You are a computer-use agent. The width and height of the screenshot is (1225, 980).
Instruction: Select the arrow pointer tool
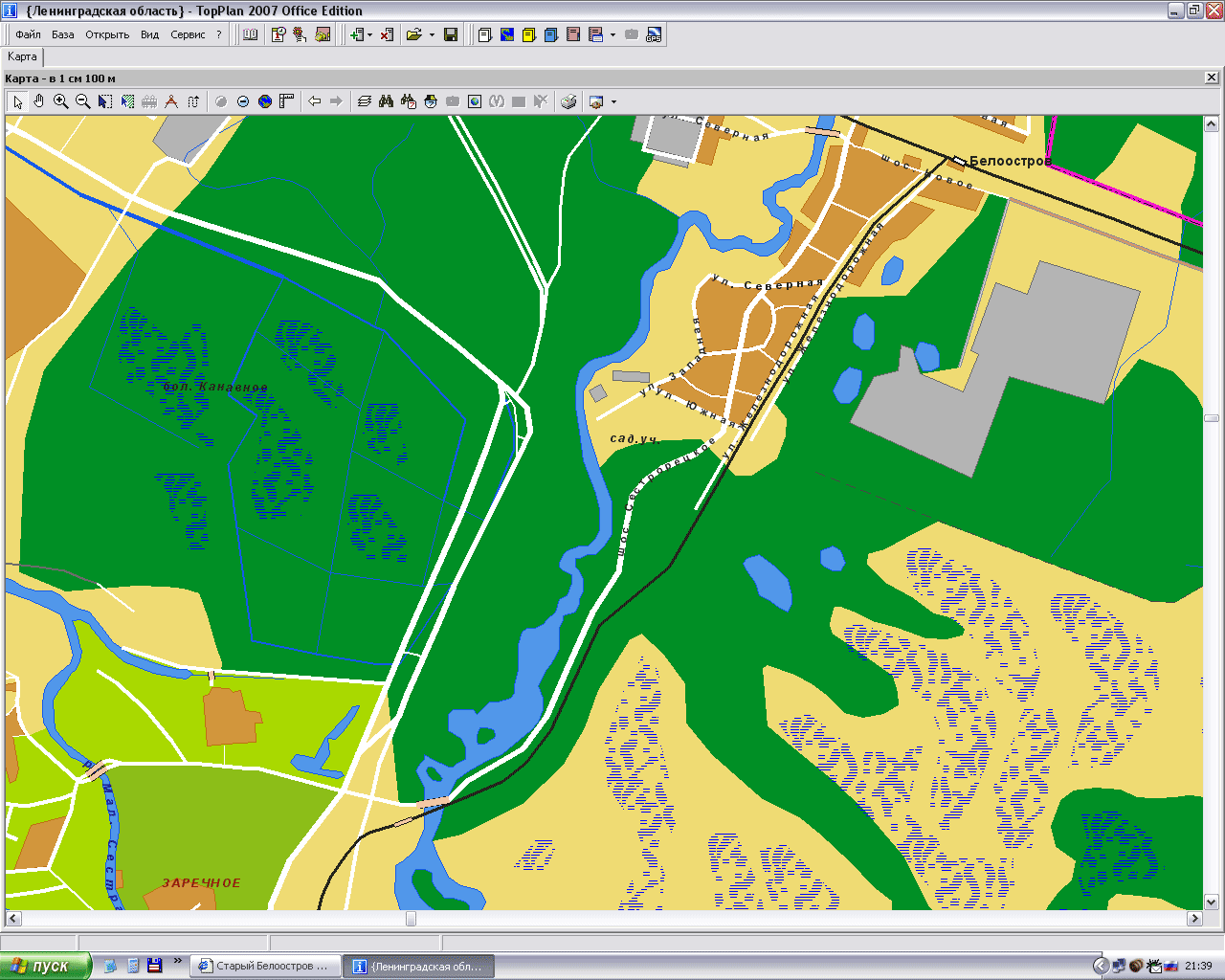pos(17,101)
